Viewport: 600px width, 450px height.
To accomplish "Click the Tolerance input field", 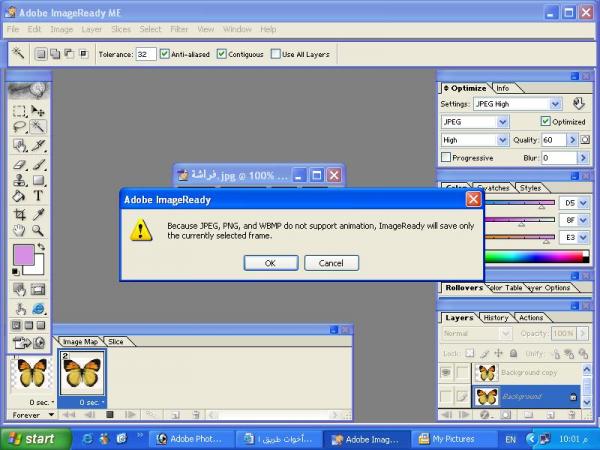I will [146, 54].
